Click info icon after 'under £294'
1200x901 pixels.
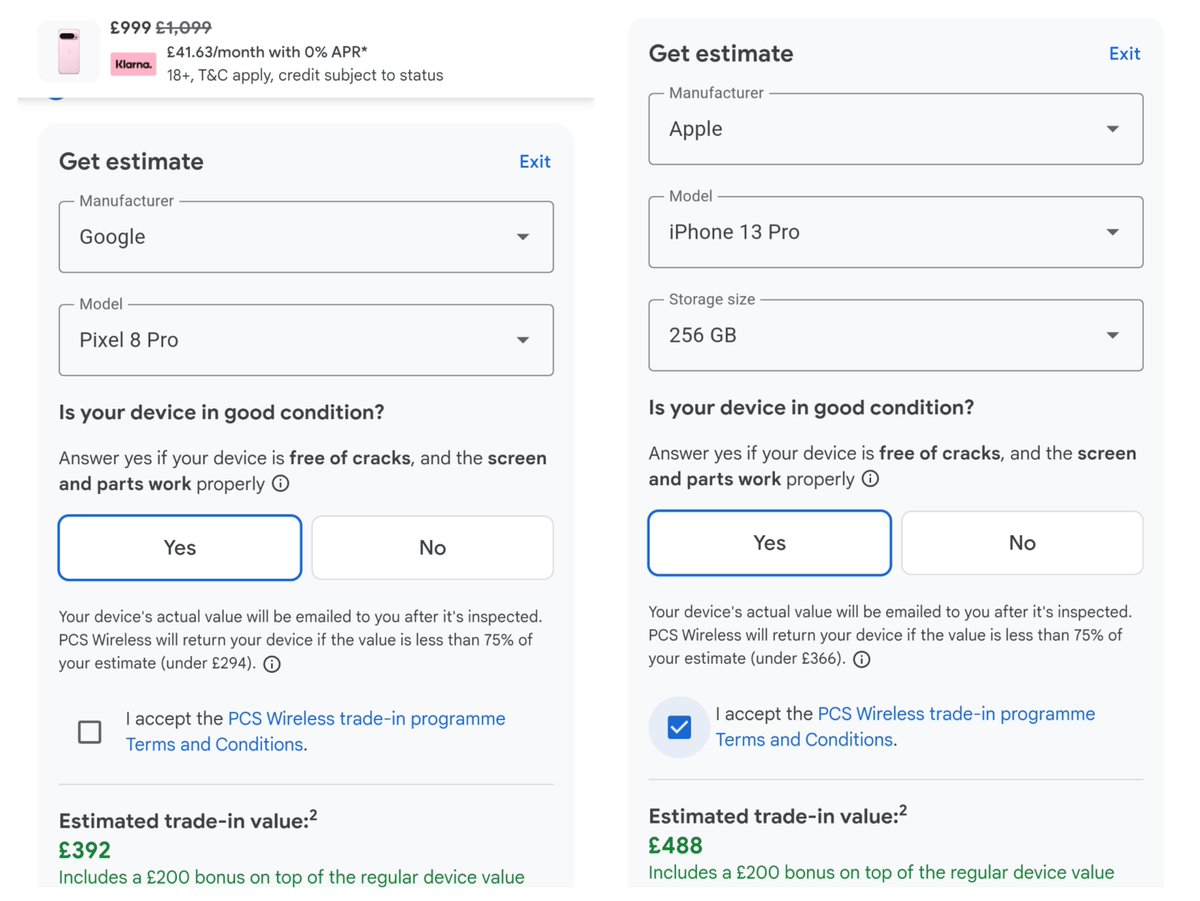272,664
